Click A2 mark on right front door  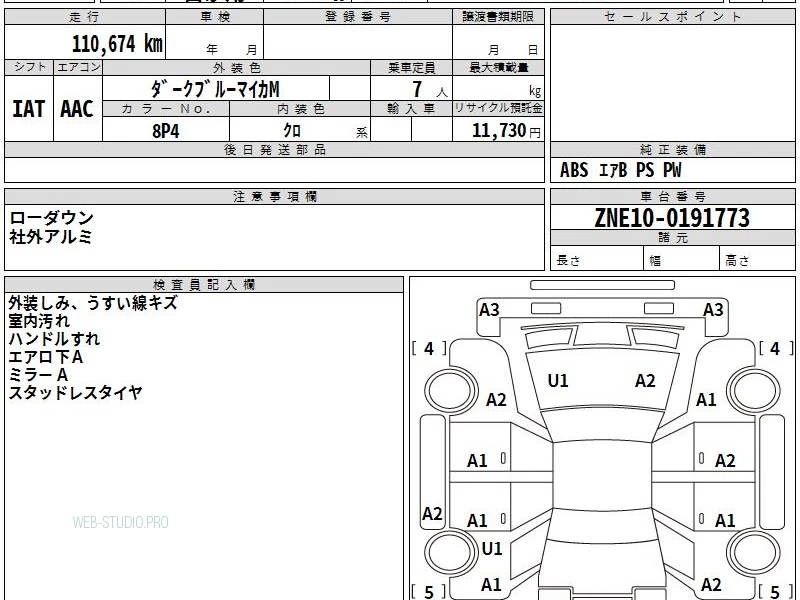725,461
